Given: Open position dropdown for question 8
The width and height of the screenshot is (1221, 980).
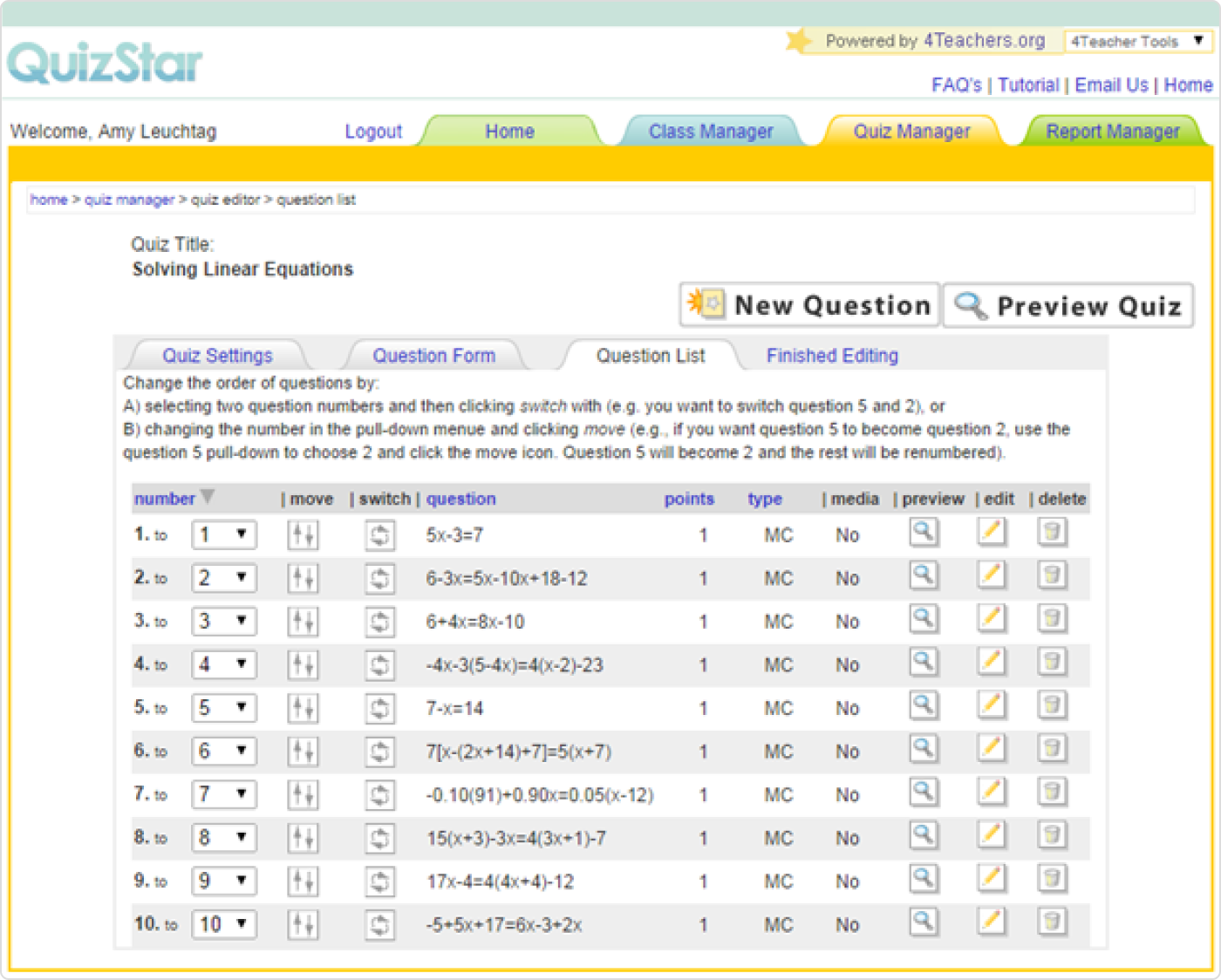Looking at the screenshot, I should point(224,838).
